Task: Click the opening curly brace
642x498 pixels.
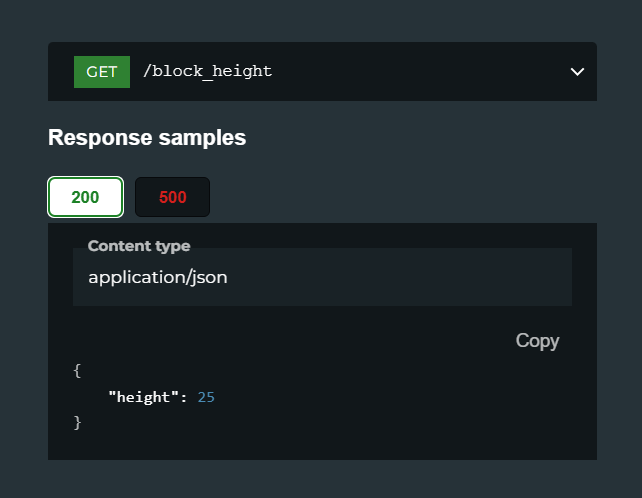Action: (x=77, y=371)
